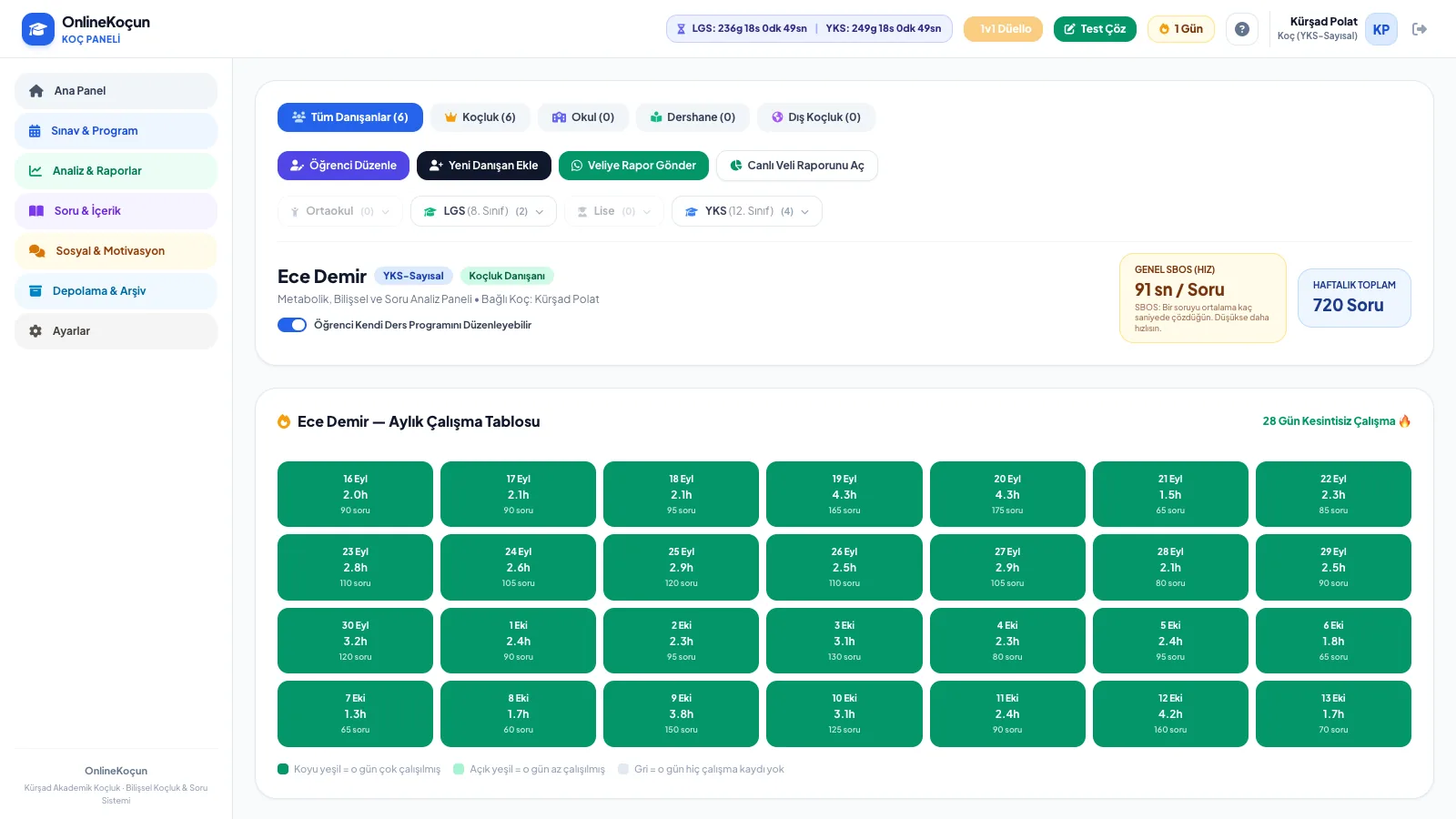Click the flame icon next to Aylık Çalışma Tablosu
Viewport: 1456px width, 819px height.
point(284,421)
